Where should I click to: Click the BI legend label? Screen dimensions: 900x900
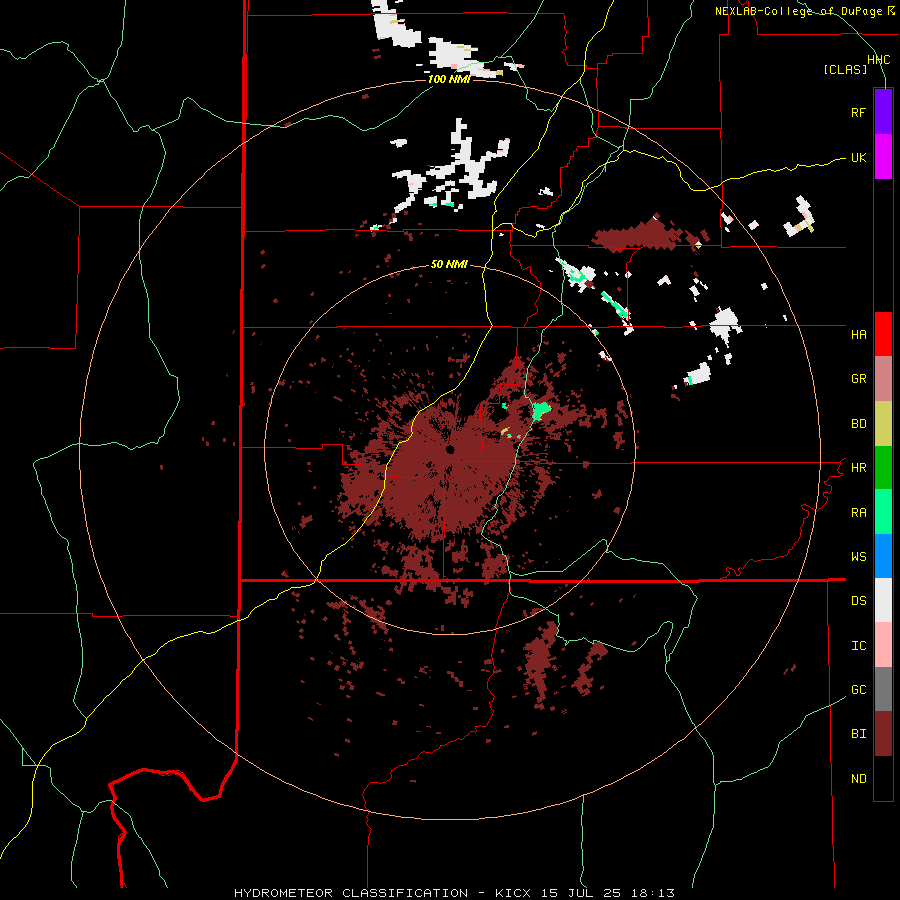click(x=858, y=734)
